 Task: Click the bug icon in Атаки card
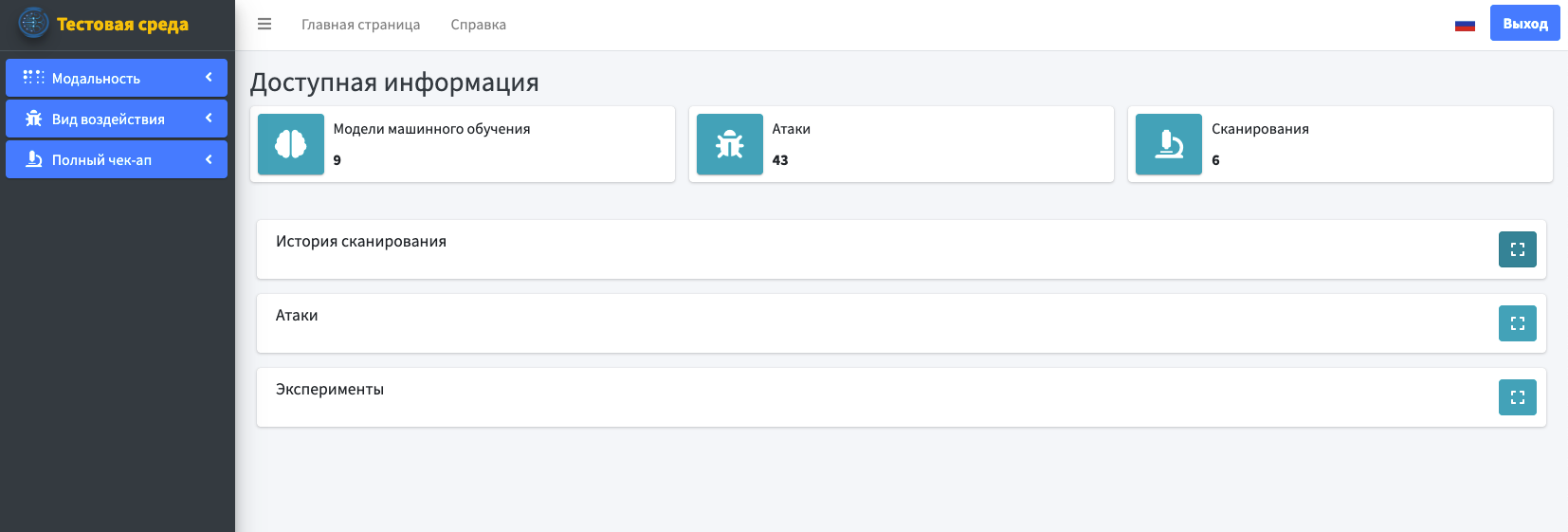point(730,144)
